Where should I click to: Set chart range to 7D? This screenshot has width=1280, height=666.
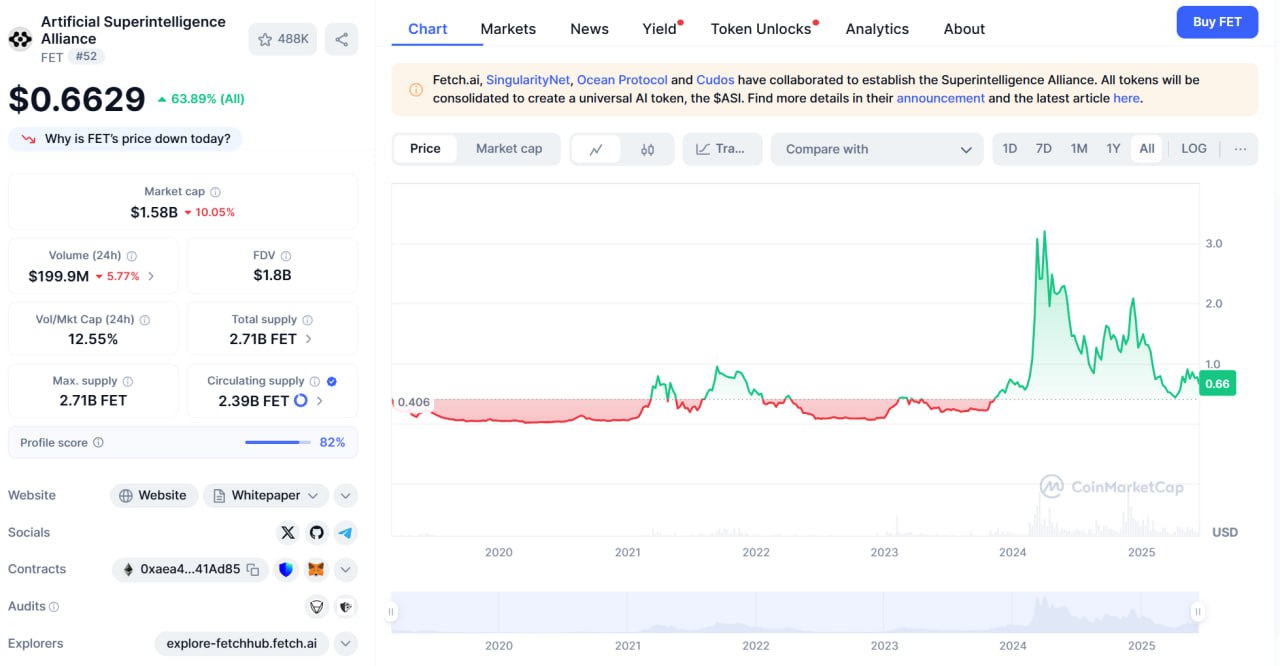1044,149
